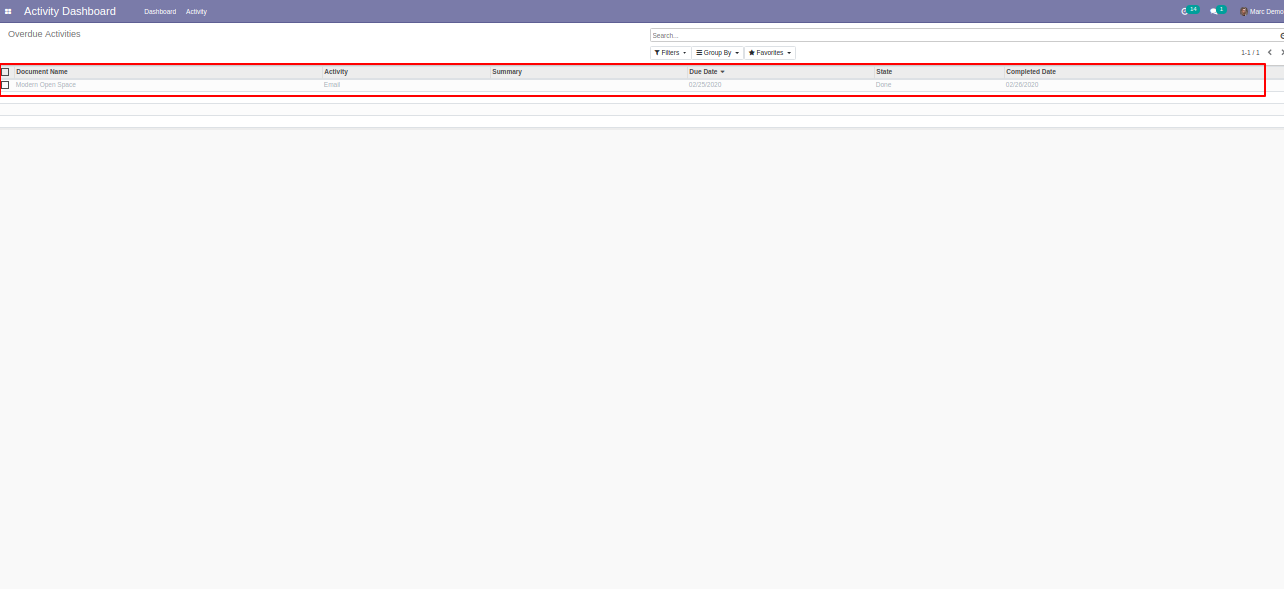This screenshot has height=589, width=1284.
Task: Expand the Group By dropdown
Action: pyautogui.click(x=717, y=53)
